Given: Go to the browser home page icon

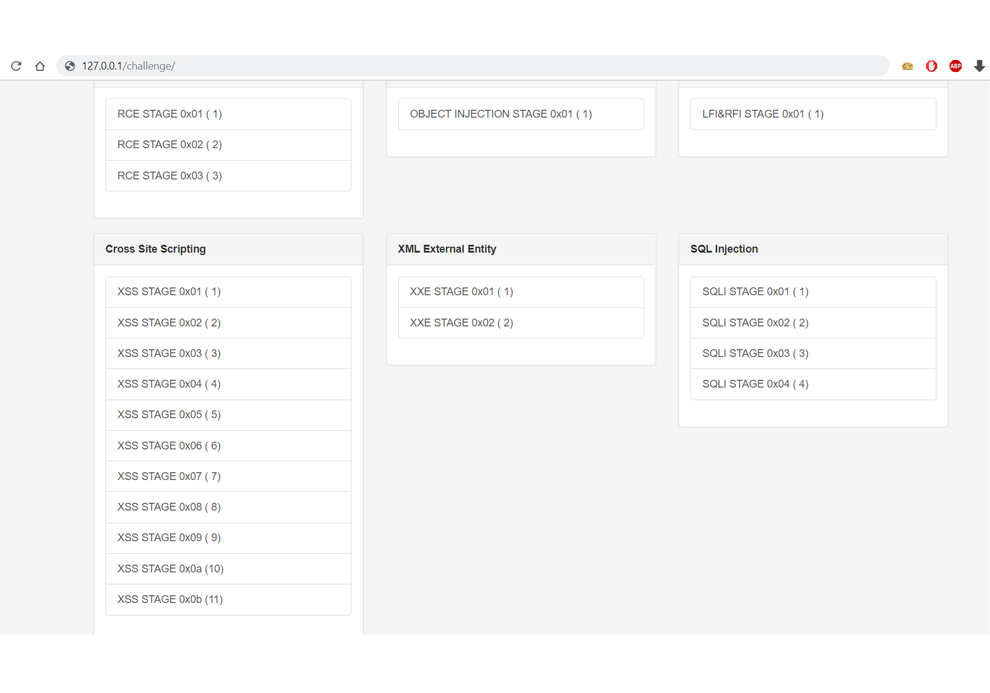Looking at the screenshot, I should point(40,66).
